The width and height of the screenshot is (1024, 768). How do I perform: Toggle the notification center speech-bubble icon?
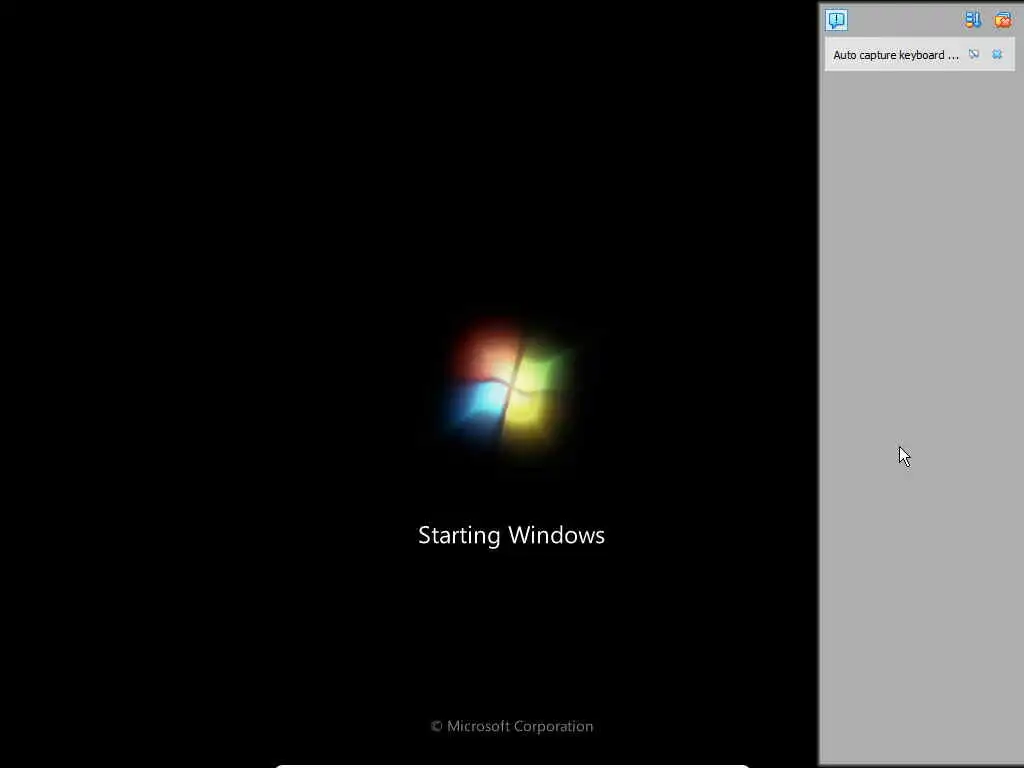click(x=836, y=20)
